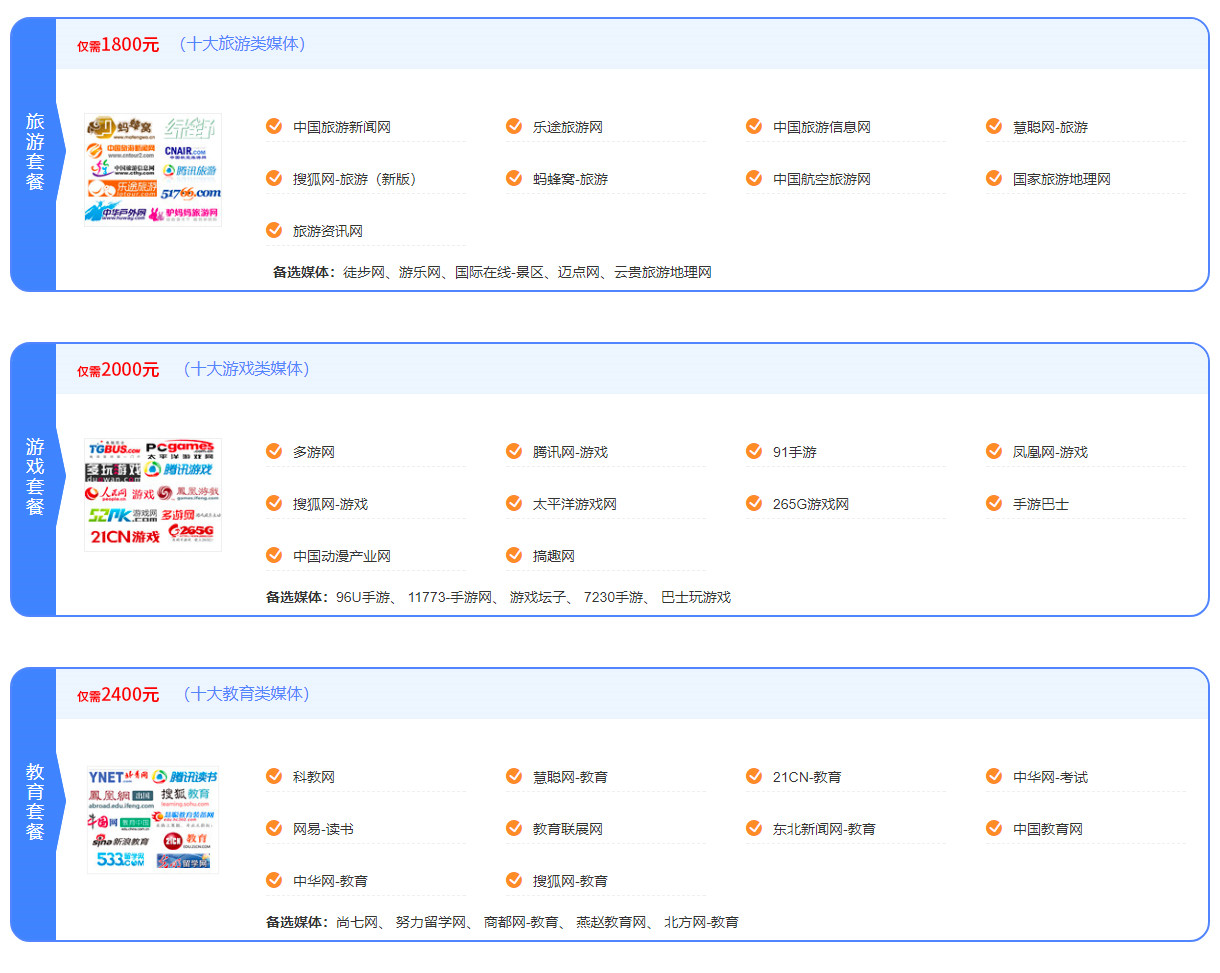Toggle the checkbox for 乐途旅游网
Image resolution: width=1220 pixels, height=973 pixels.
point(514,126)
